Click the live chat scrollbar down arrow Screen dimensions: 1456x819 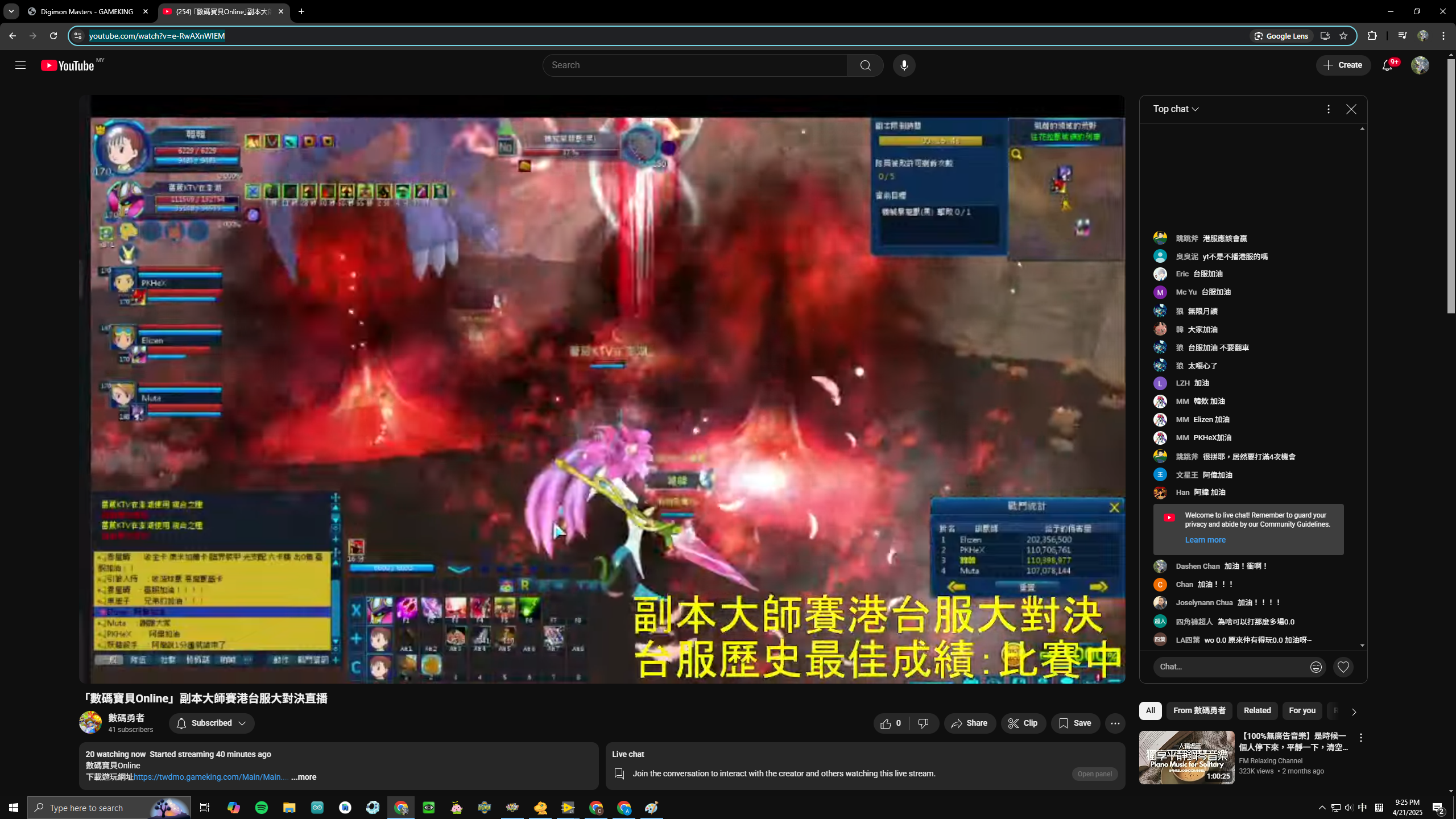click(1362, 646)
